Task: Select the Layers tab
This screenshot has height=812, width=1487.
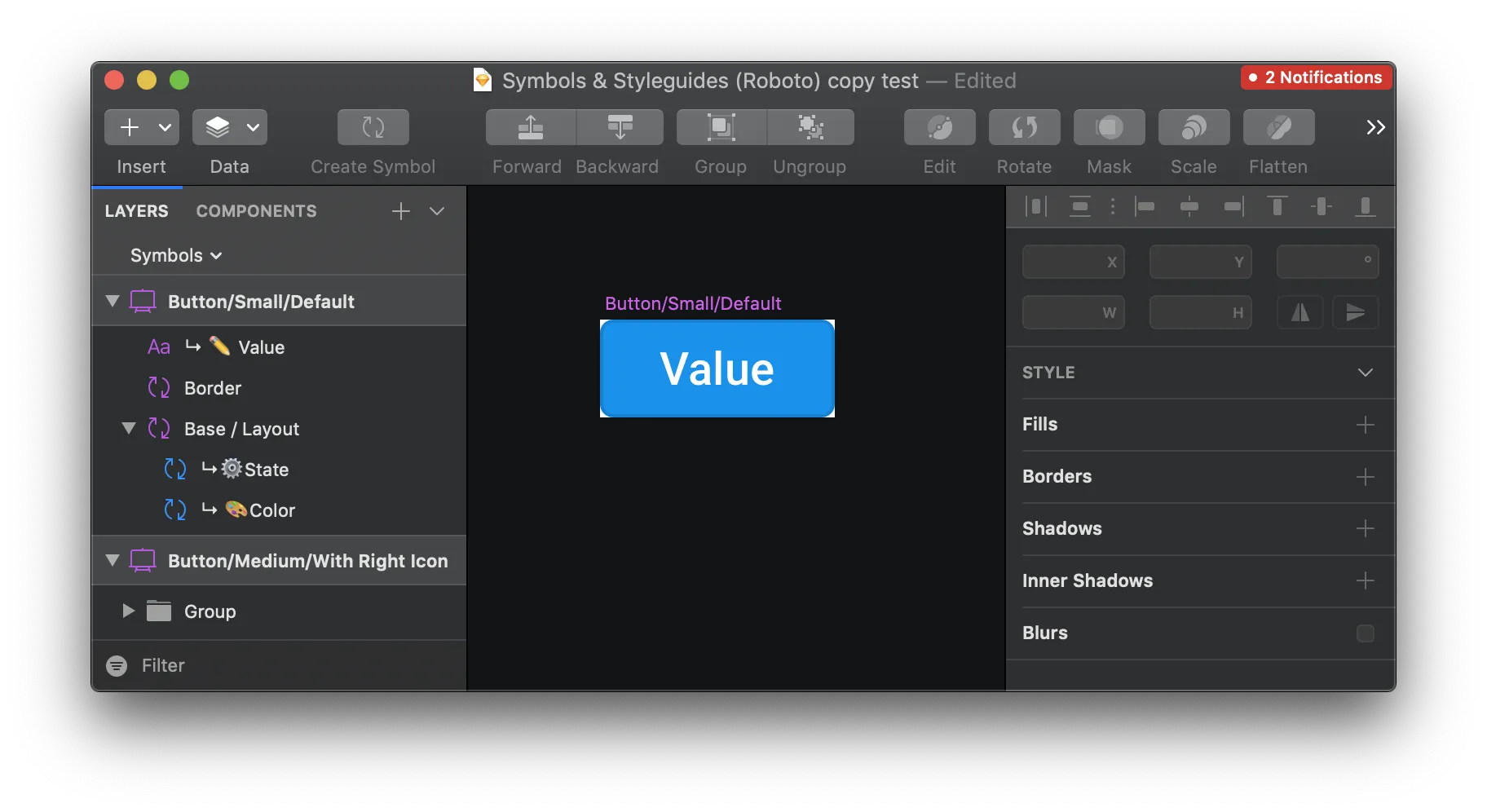Action: point(136,211)
